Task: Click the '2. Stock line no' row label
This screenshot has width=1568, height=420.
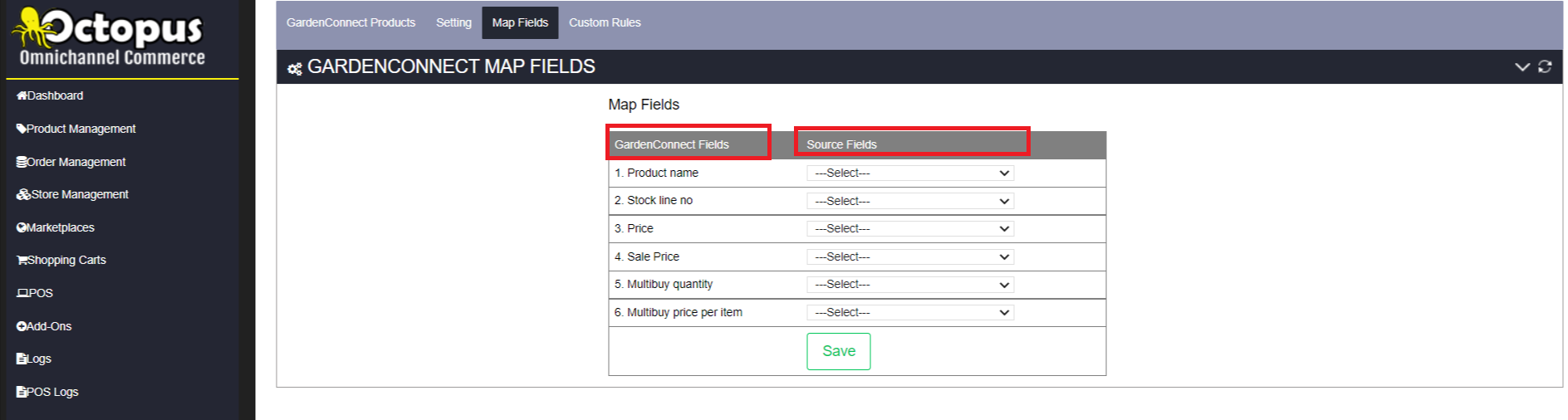Action: point(654,200)
